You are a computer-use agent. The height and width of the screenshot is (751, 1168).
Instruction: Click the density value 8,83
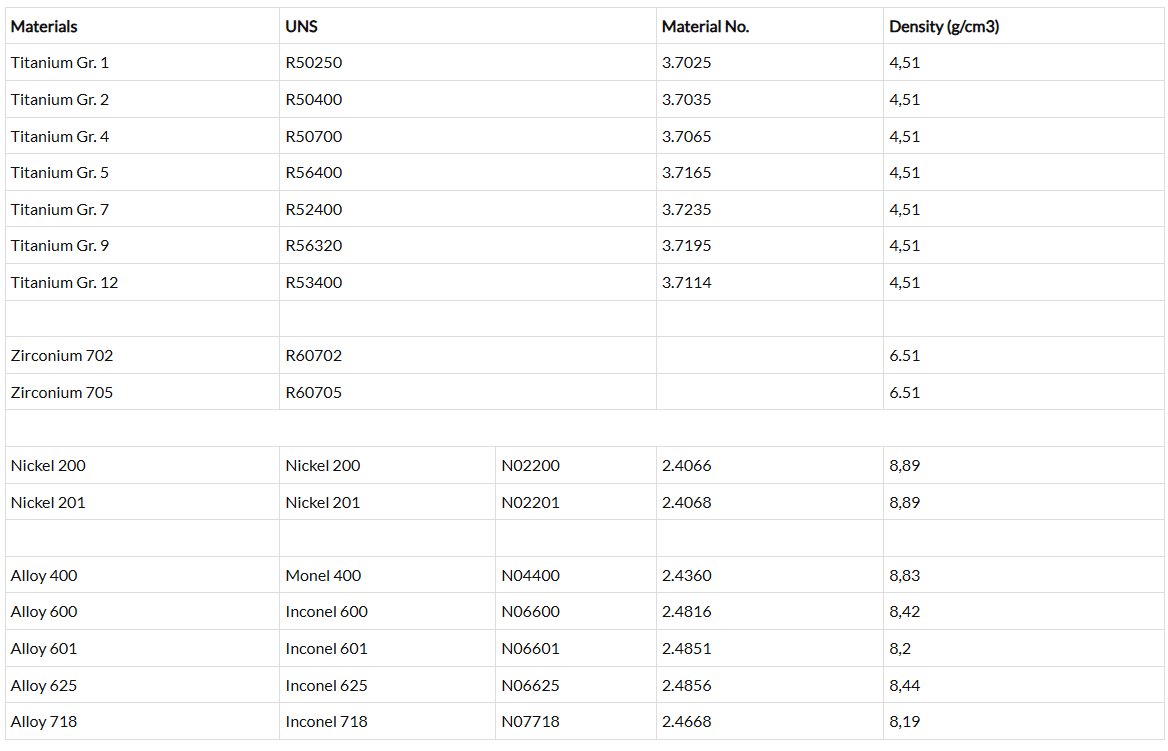point(904,576)
